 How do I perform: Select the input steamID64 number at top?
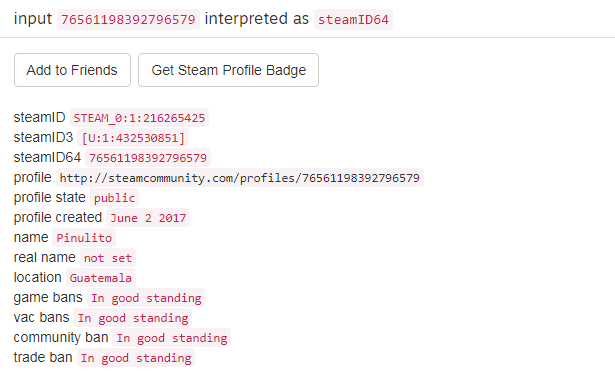tap(128, 19)
